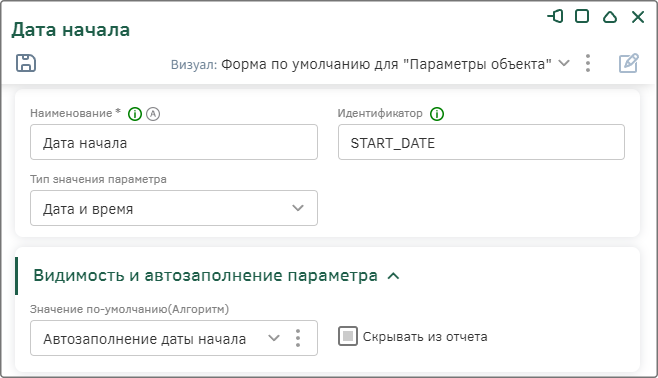This screenshot has height=378, width=658.
Task: Open the Тип значения параметра dropdown
Action: pyautogui.click(x=174, y=208)
